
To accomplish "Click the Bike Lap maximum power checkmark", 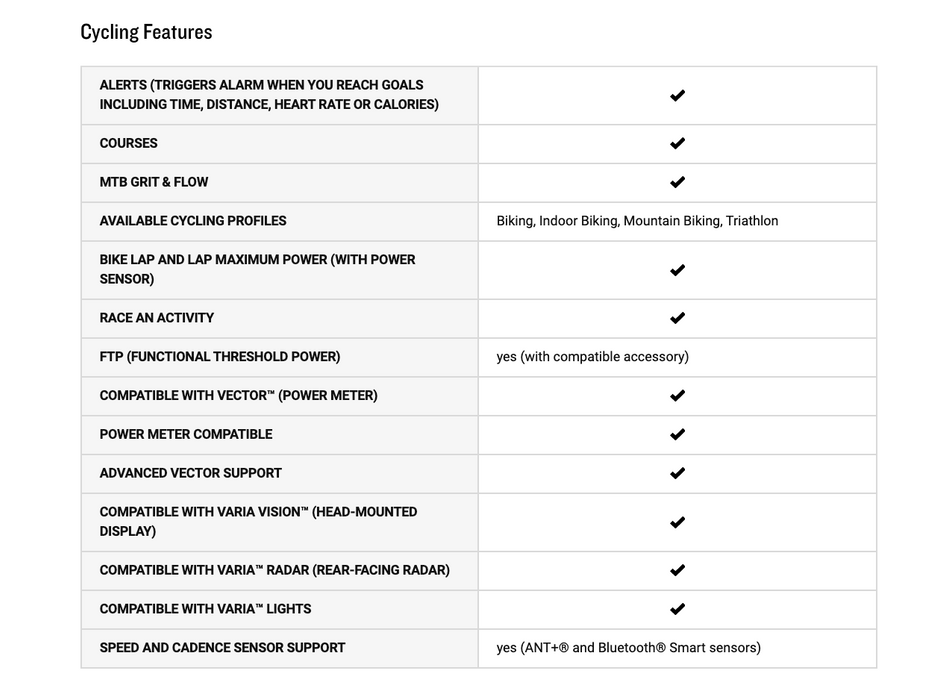I will tap(677, 270).
